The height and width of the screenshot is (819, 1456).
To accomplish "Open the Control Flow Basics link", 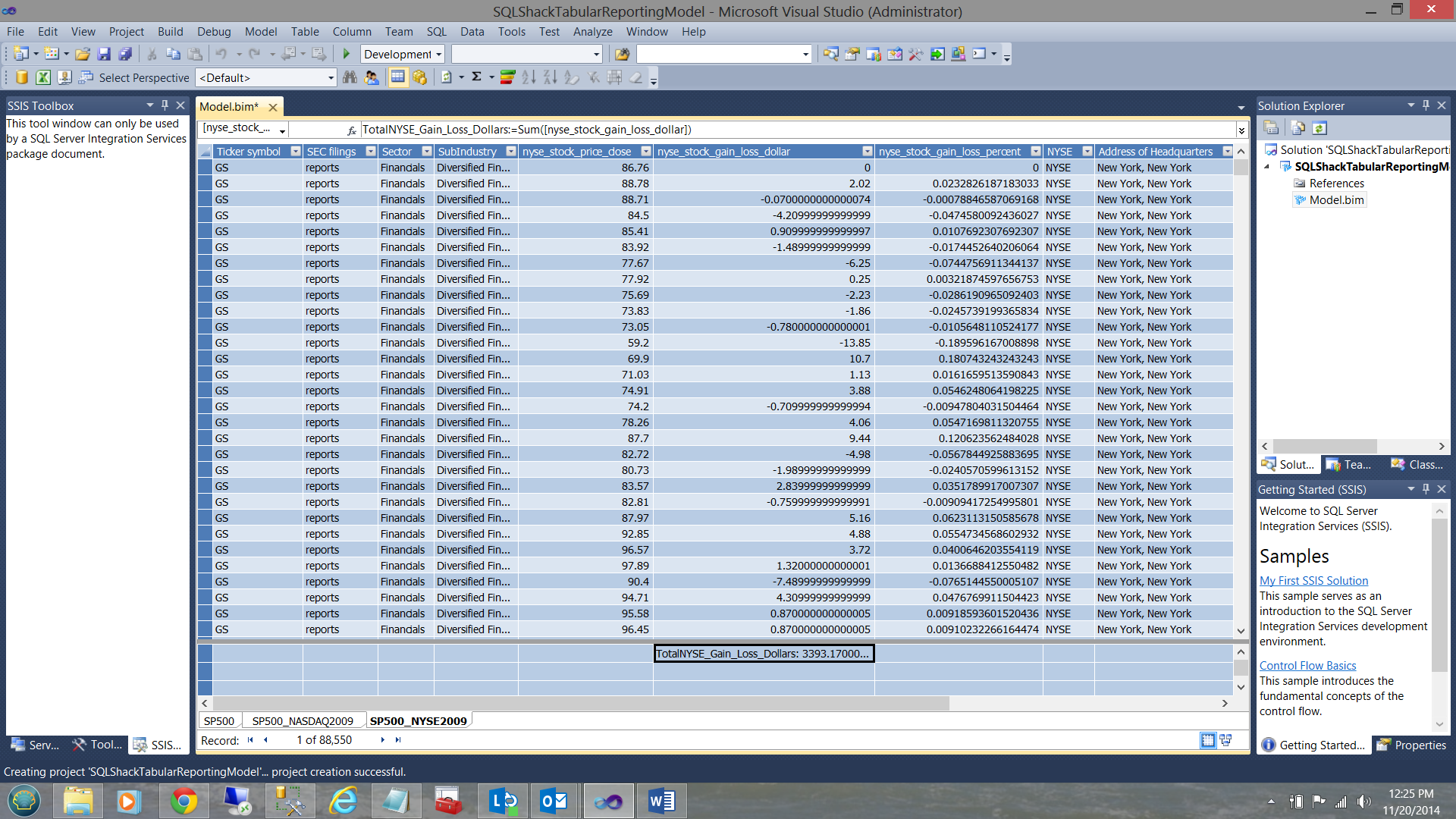I will (x=1307, y=665).
